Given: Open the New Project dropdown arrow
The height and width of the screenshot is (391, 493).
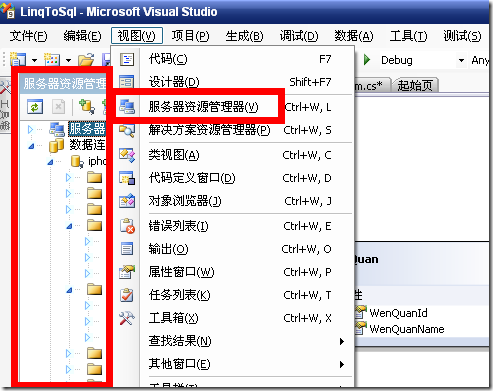Looking at the screenshot, I should (34, 60).
